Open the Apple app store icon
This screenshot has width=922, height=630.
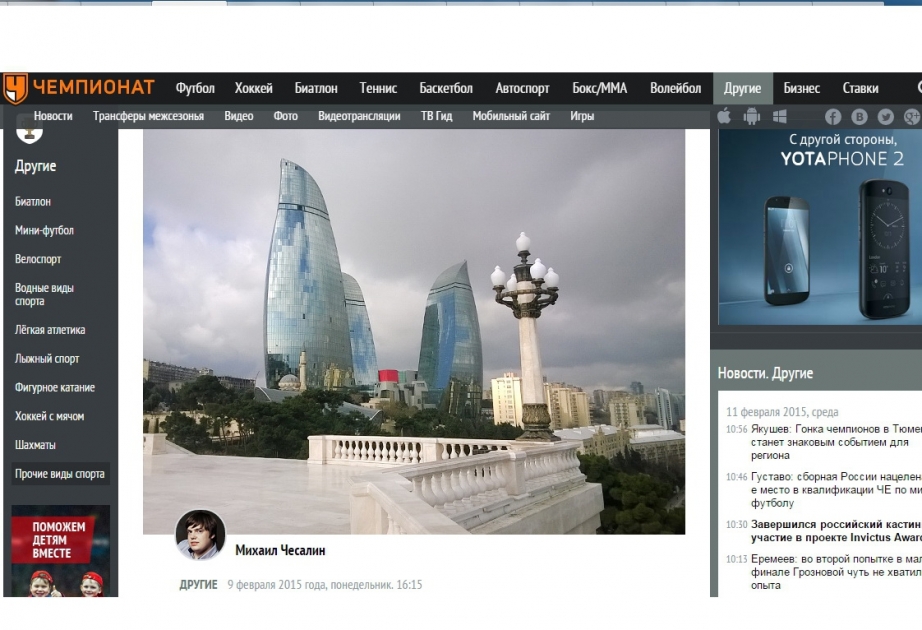pyautogui.click(x=724, y=116)
